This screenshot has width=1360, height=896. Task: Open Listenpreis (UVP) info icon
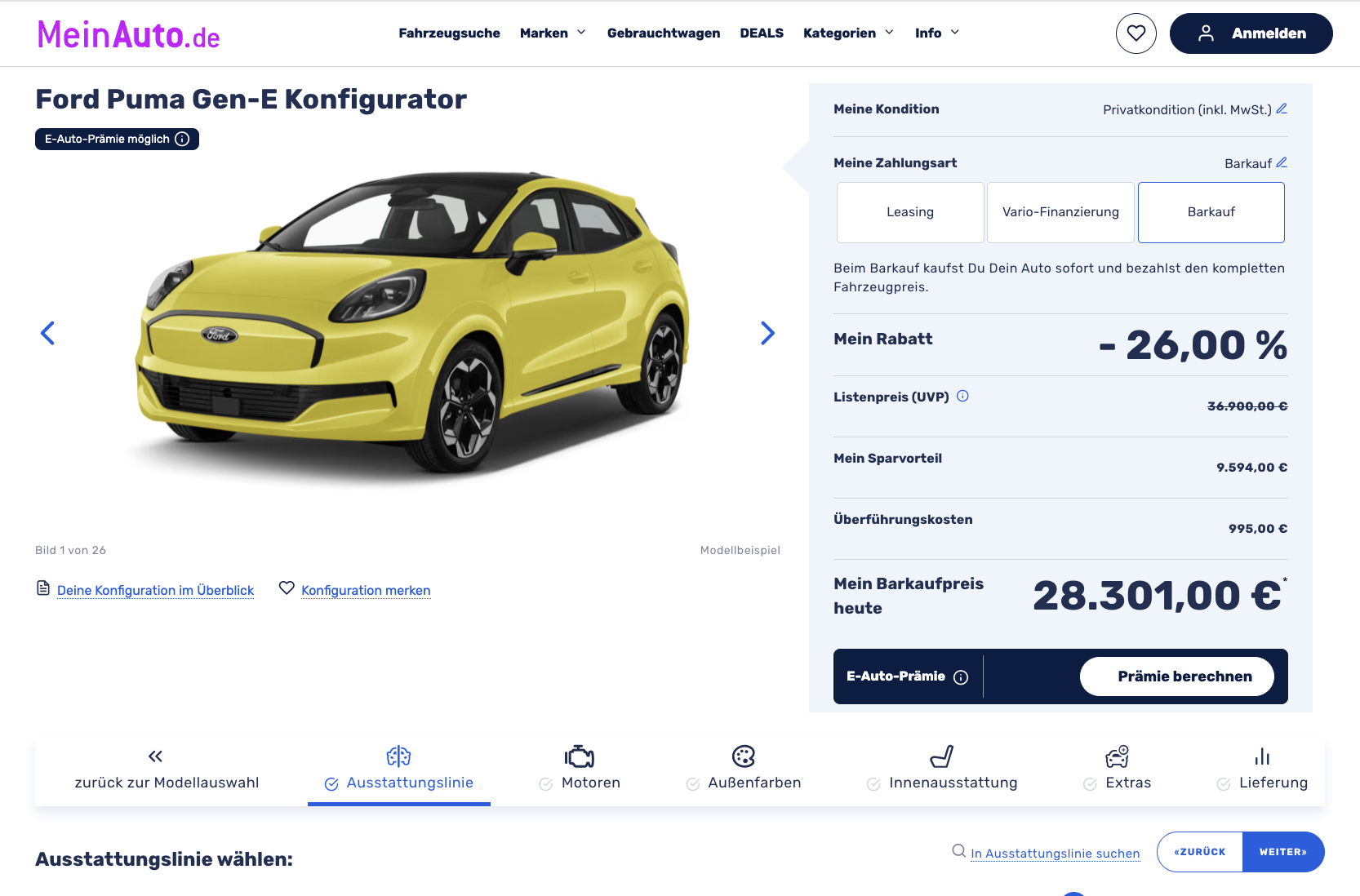pos(962,396)
